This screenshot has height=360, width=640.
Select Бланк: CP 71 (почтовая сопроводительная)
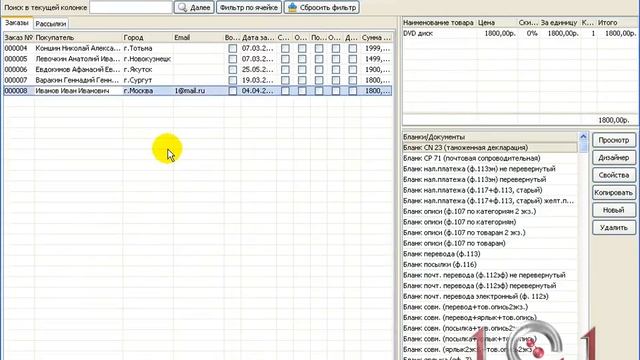coord(490,158)
